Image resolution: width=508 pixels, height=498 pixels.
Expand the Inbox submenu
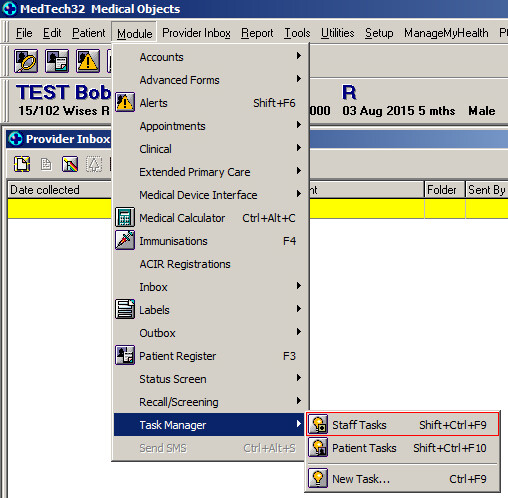click(x=211, y=287)
